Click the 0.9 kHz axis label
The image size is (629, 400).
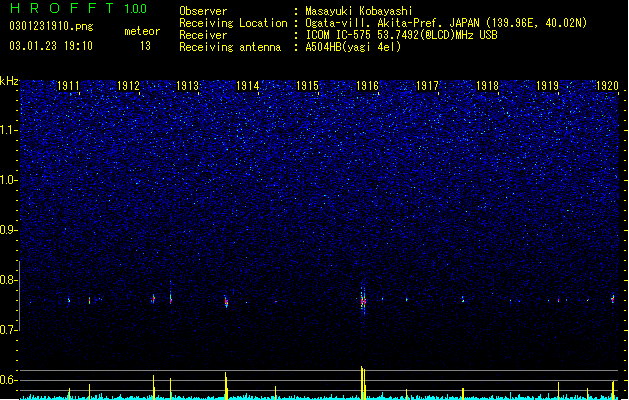(x=8, y=230)
